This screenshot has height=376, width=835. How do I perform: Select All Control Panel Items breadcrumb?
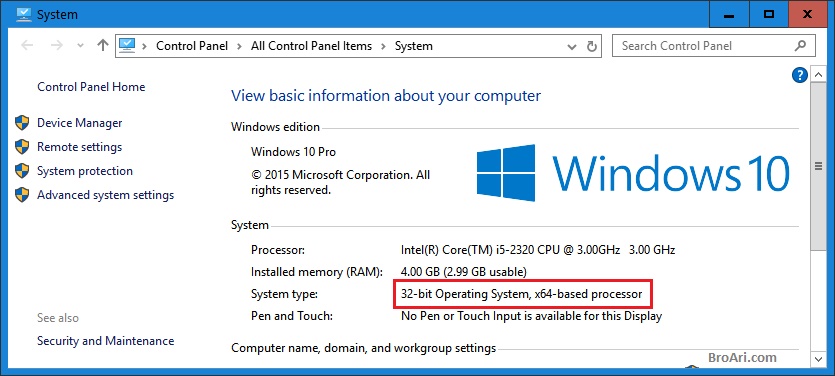pyautogui.click(x=312, y=46)
